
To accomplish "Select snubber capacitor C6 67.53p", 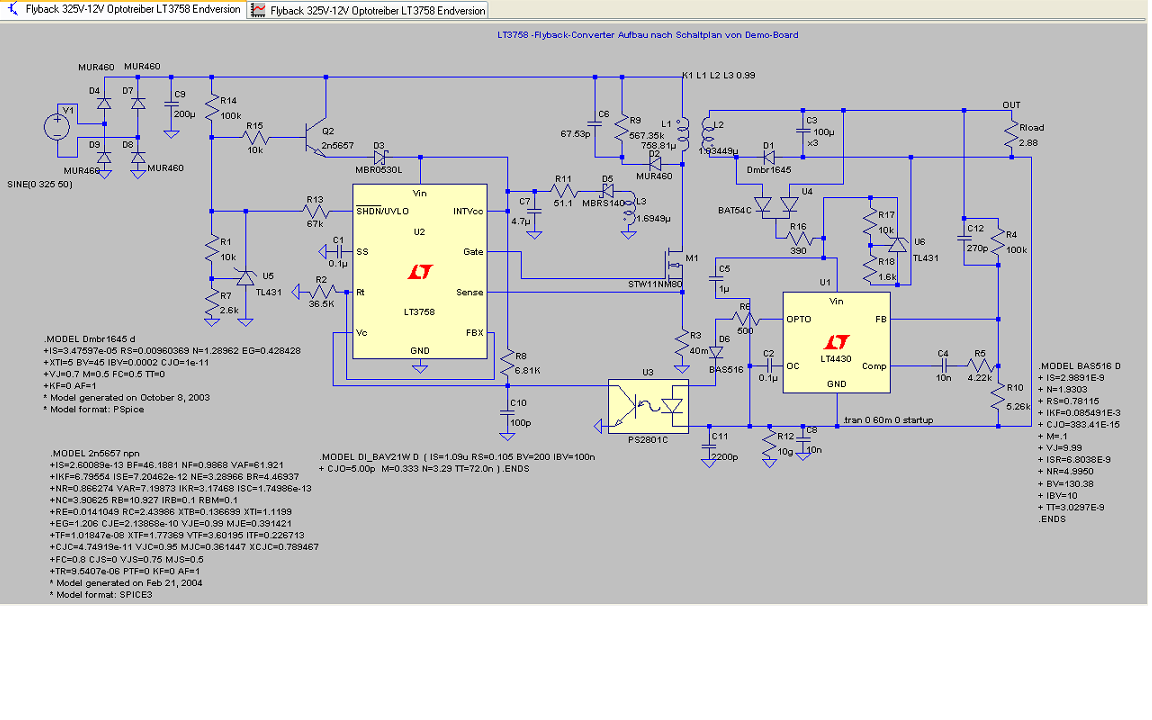I will click(x=594, y=123).
